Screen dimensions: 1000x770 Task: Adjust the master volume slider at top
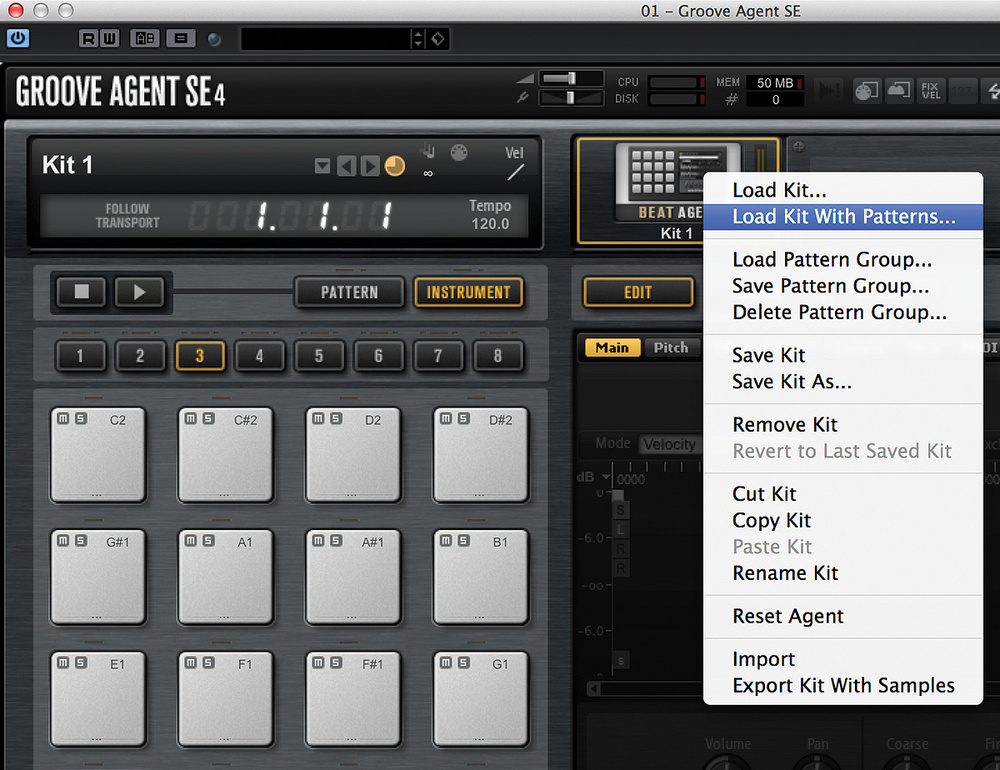click(571, 78)
